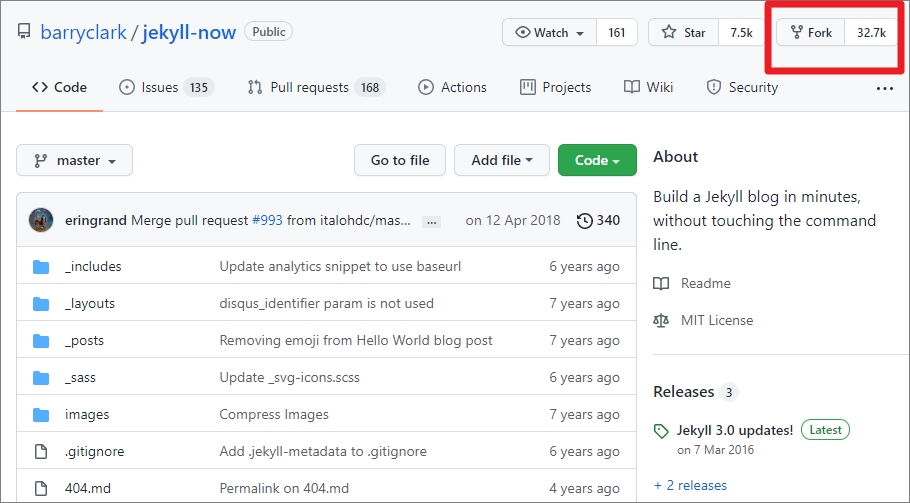Open the MIT License link
This screenshot has height=503, width=910.
[717, 321]
